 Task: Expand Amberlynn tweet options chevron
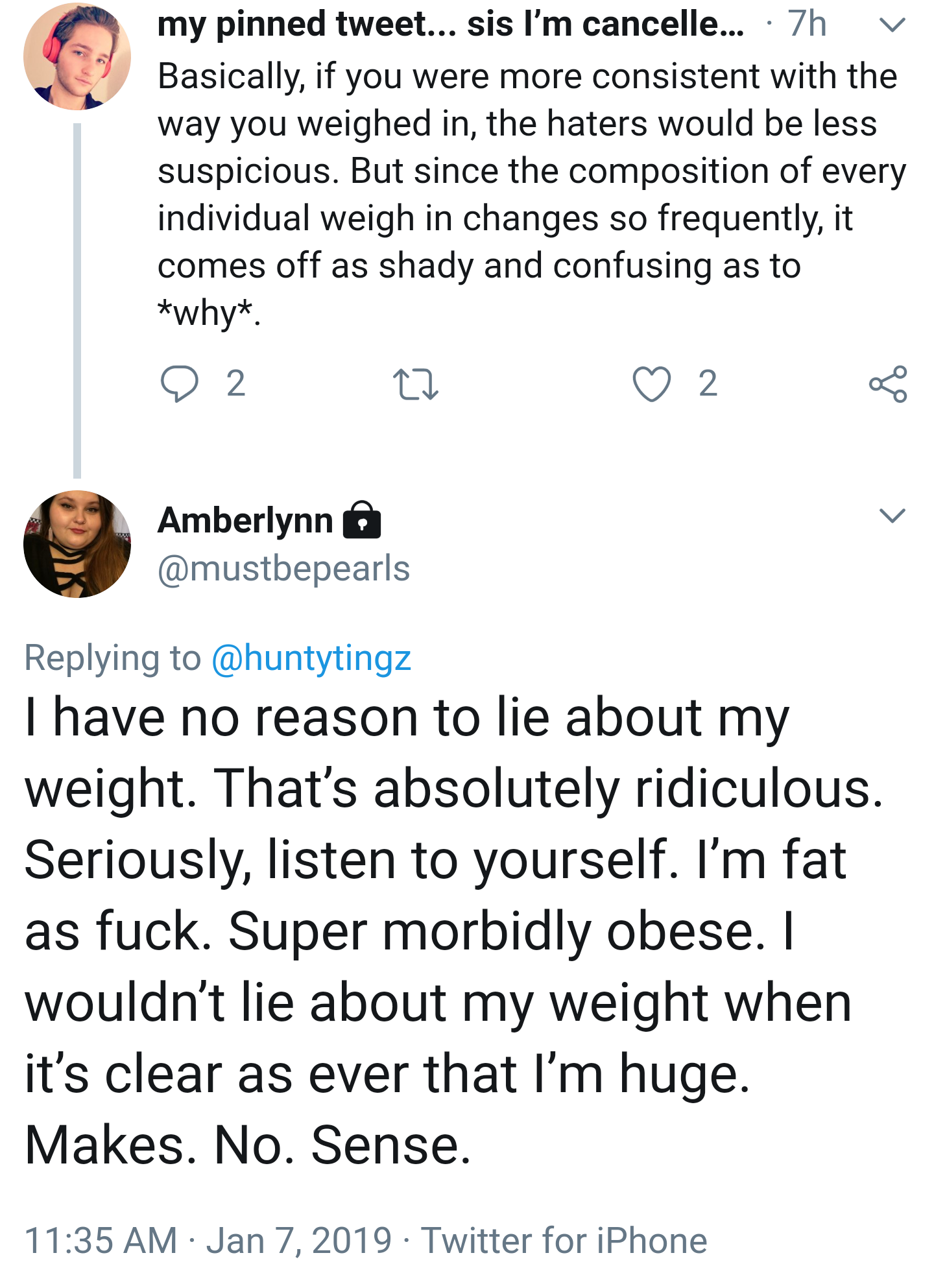[x=892, y=516]
